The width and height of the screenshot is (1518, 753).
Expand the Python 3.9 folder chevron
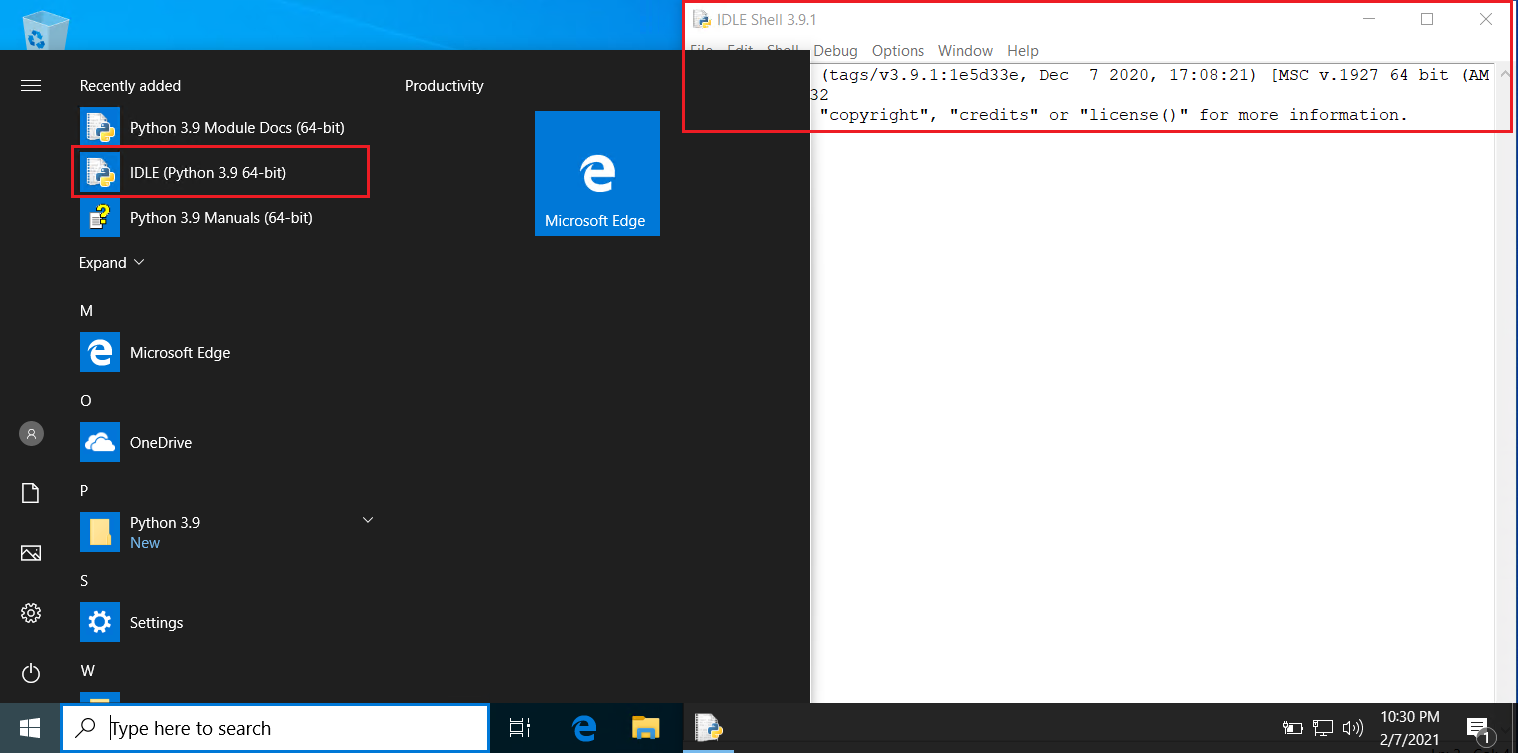368,520
